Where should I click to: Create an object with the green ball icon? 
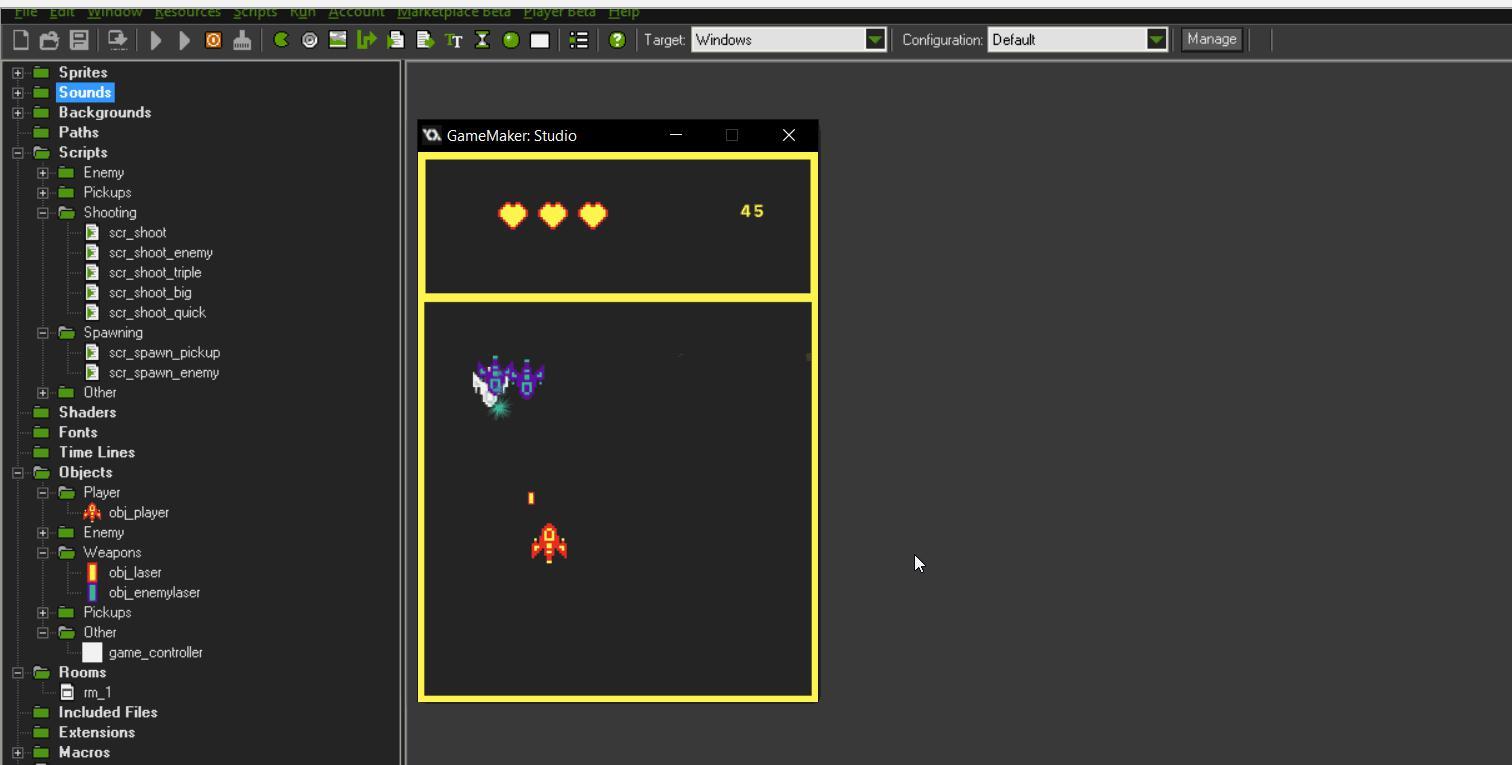510,40
